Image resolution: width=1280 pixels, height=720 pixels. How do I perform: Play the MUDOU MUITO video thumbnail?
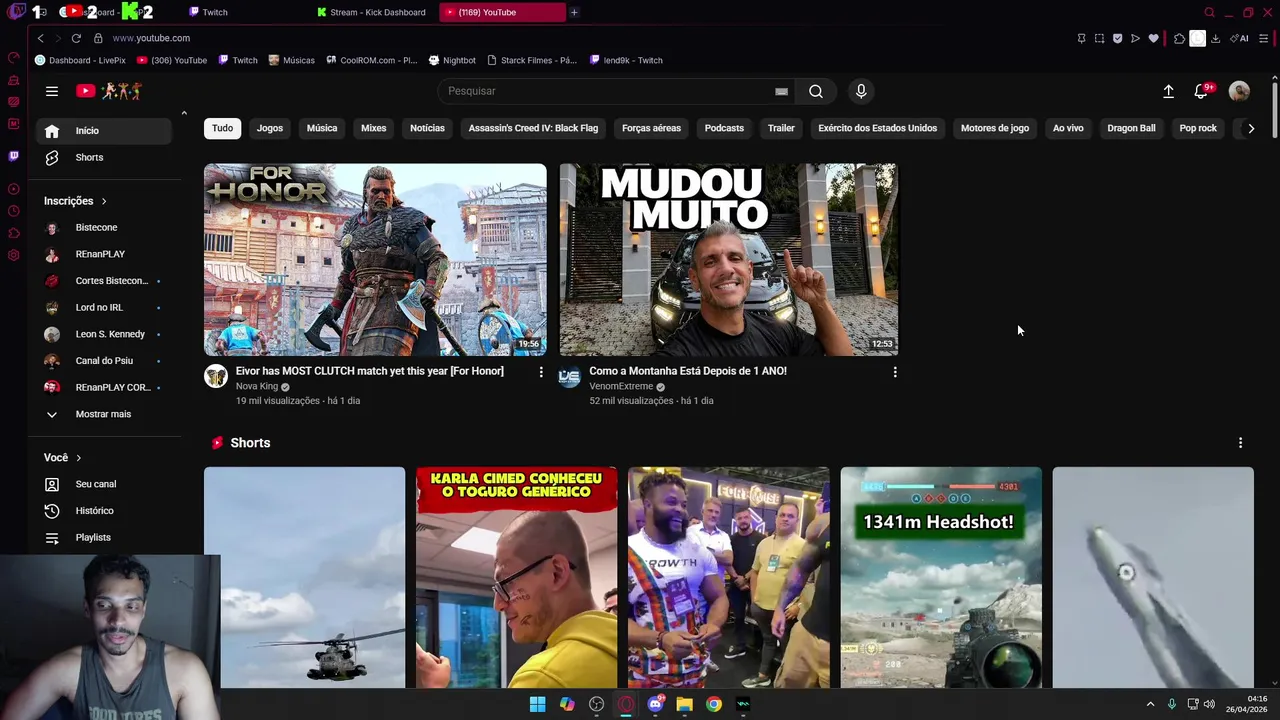tap(729, 260)
